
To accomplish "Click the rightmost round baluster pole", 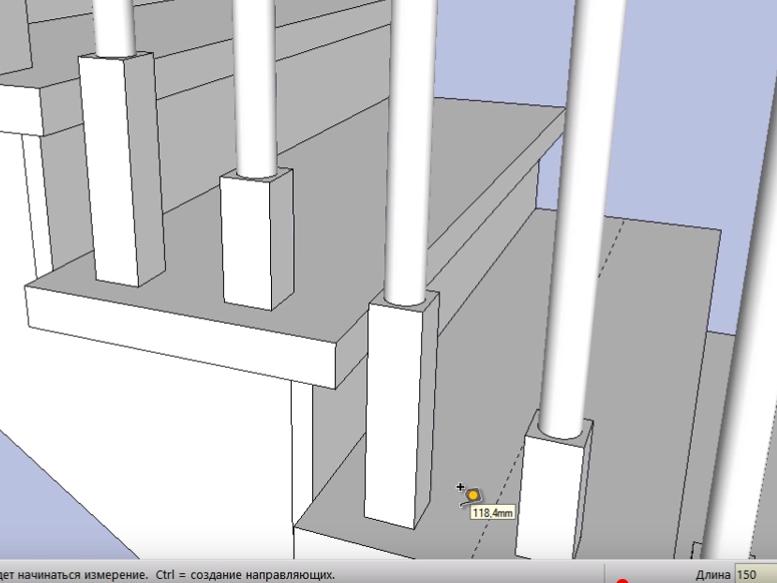I will point(573,220).
